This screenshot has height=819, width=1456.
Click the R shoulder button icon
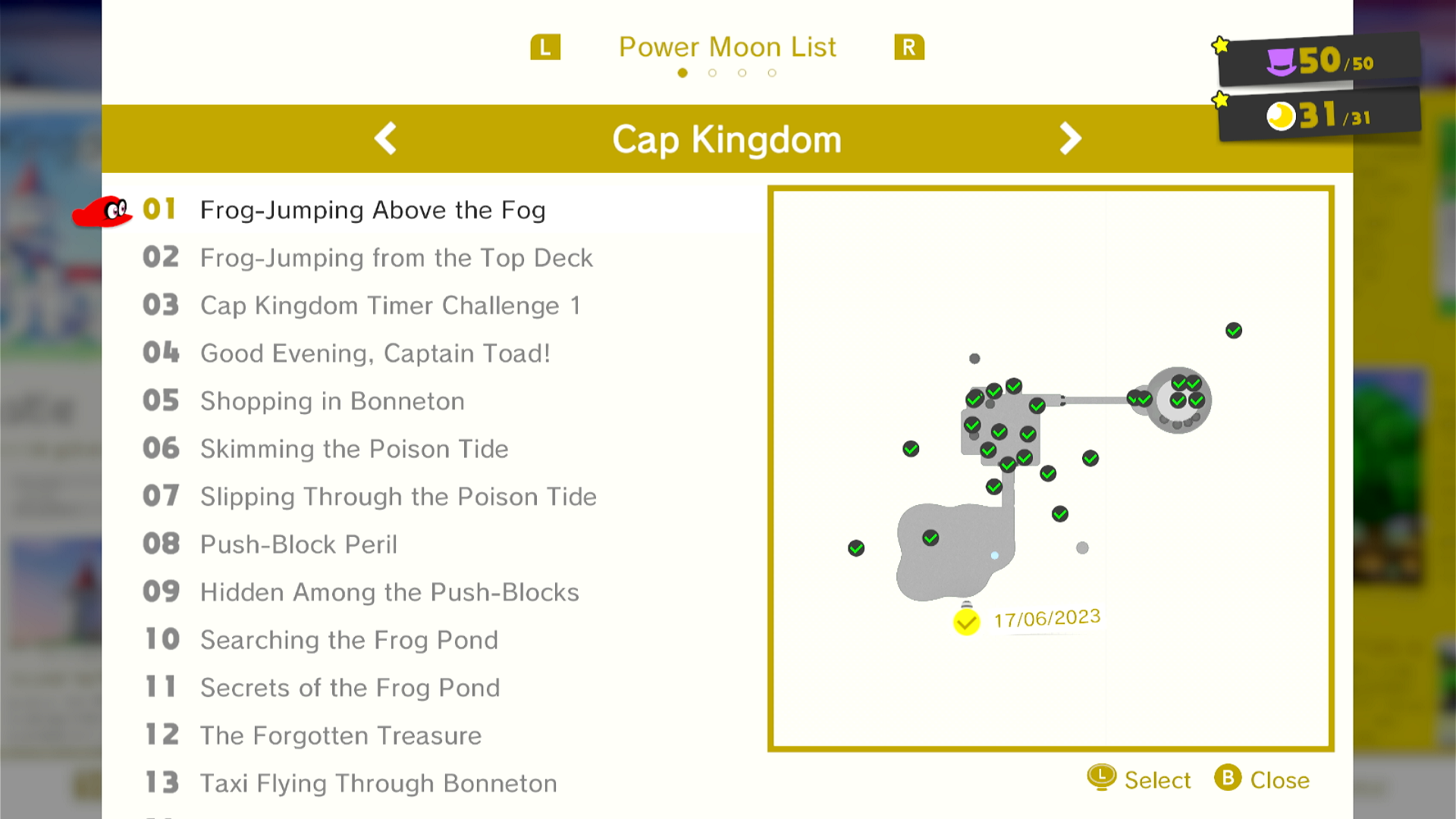909,47
